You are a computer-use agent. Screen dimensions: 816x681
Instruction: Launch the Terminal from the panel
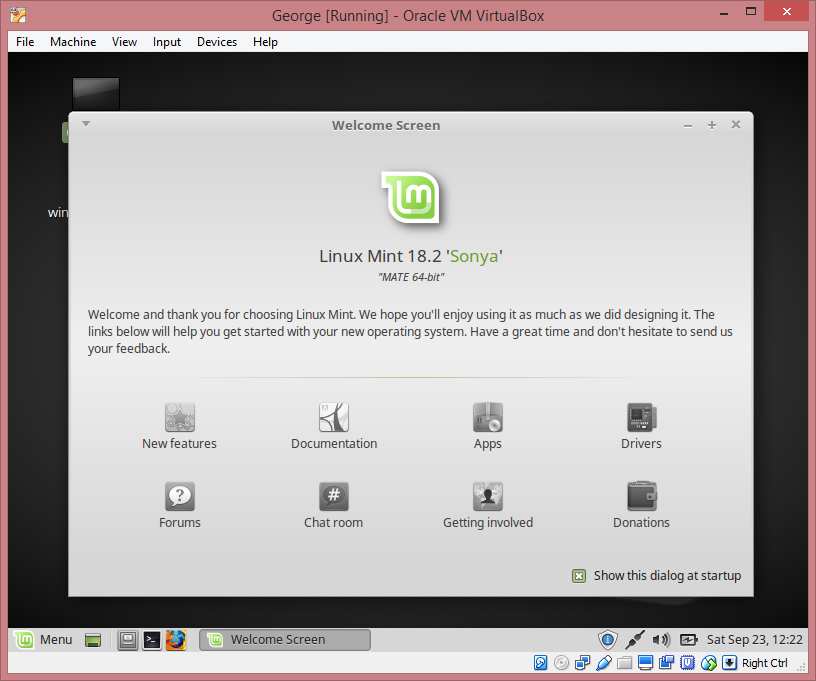152,640
